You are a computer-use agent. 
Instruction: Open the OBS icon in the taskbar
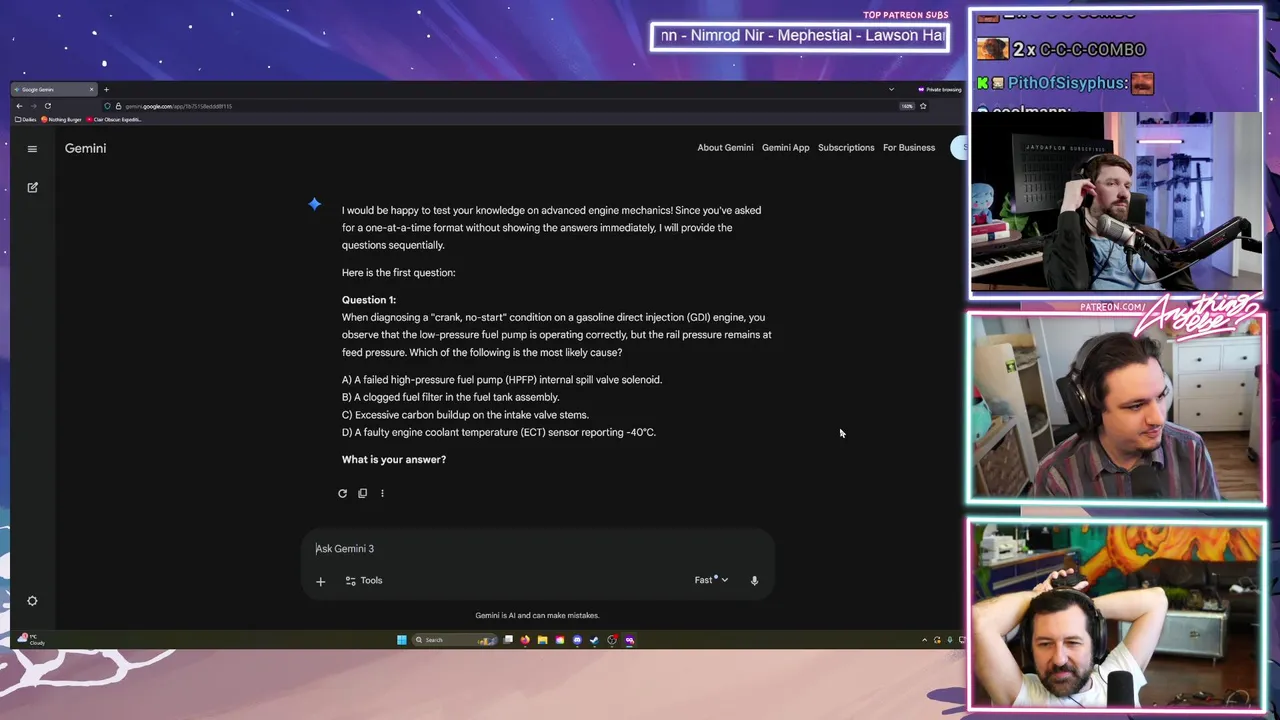tap(612, 640)
